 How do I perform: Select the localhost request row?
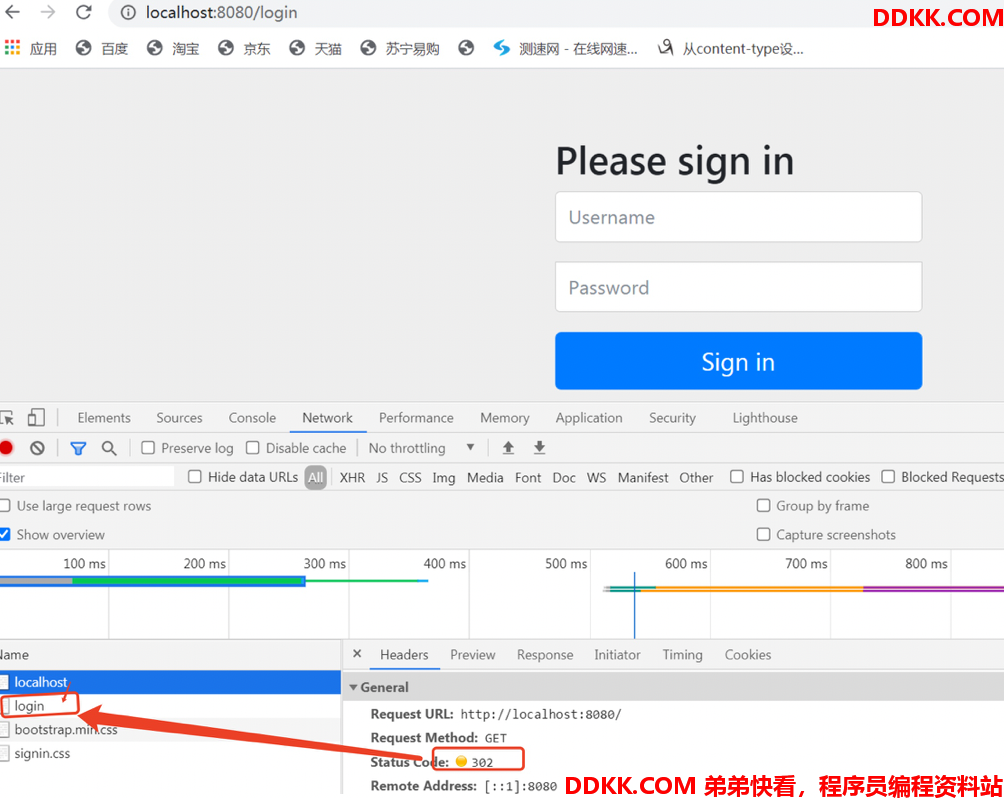click(x=170, y=682)
